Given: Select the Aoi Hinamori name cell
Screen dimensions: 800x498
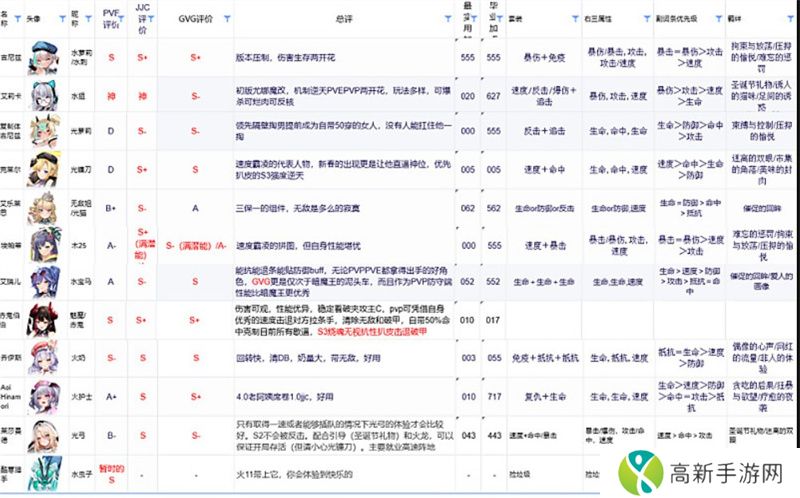Looking at the screenshot, I should pos(12,396).
